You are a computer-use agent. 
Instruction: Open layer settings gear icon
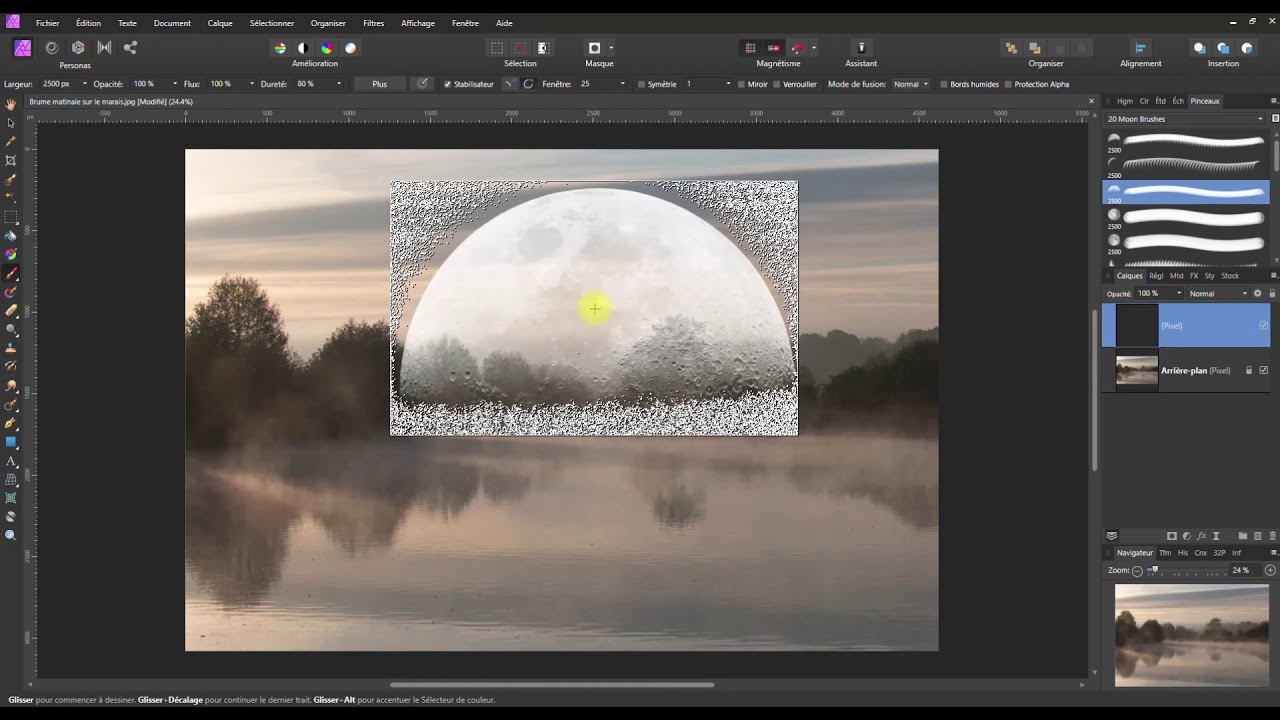click(x=1258, y=293)
